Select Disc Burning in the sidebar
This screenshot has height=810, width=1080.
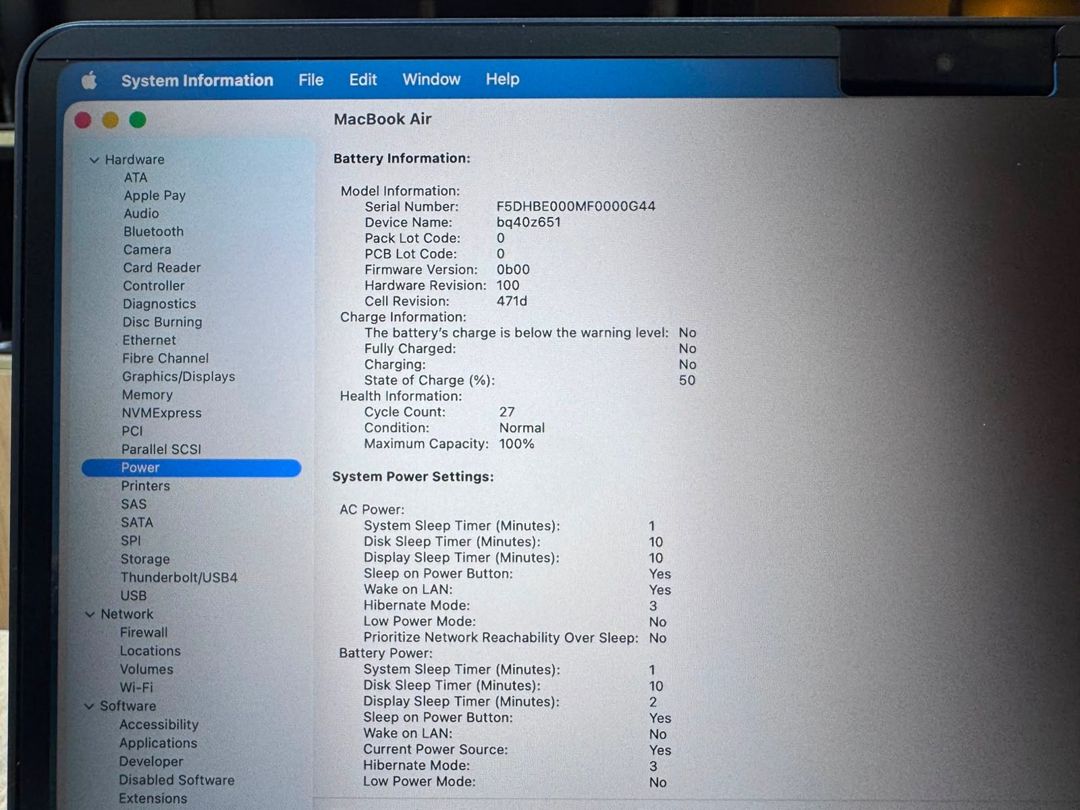click(x=163, y=322)
